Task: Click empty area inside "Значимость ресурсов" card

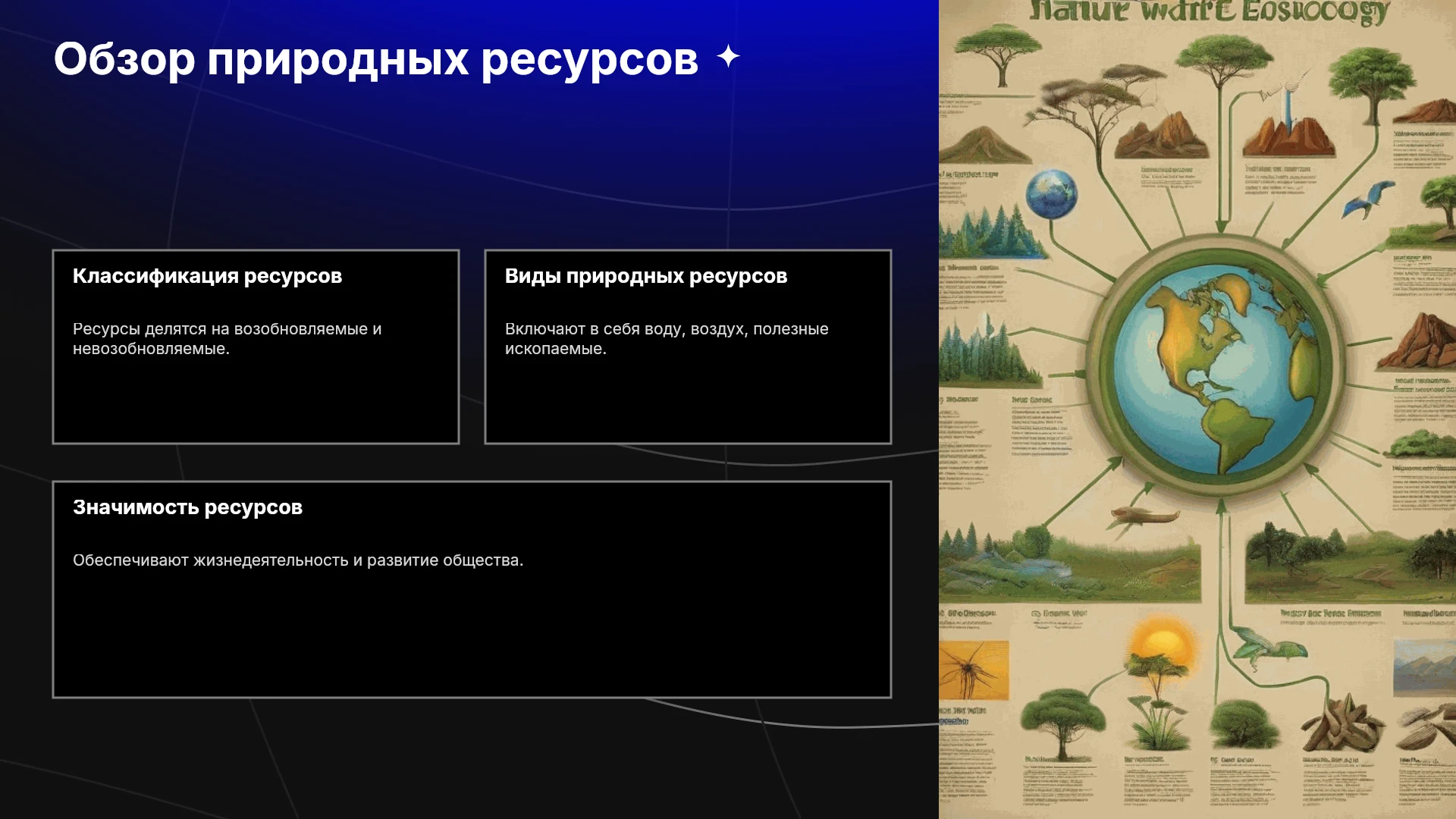Action: pos(472,637)
